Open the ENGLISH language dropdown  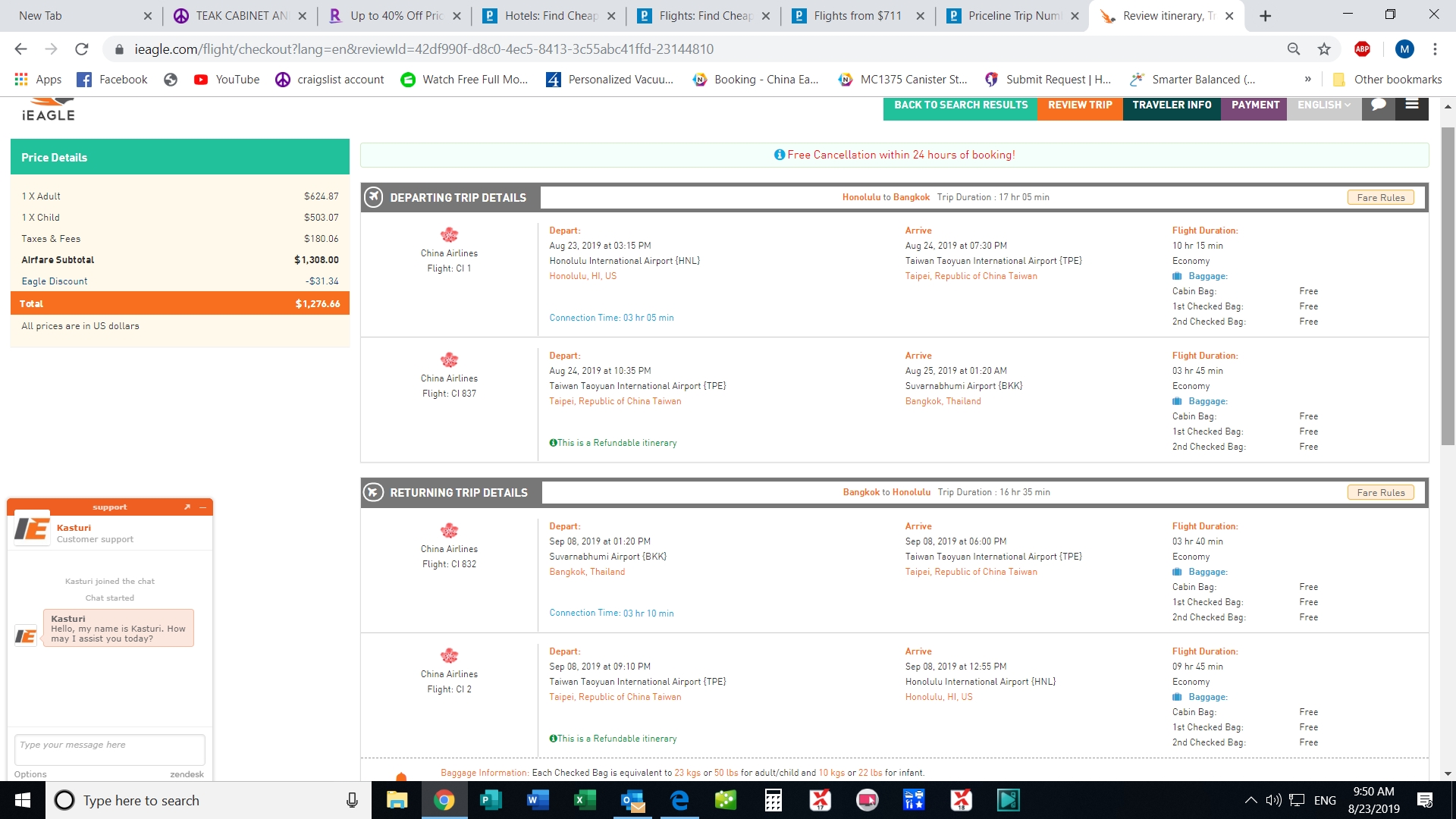pos(1324,105)
